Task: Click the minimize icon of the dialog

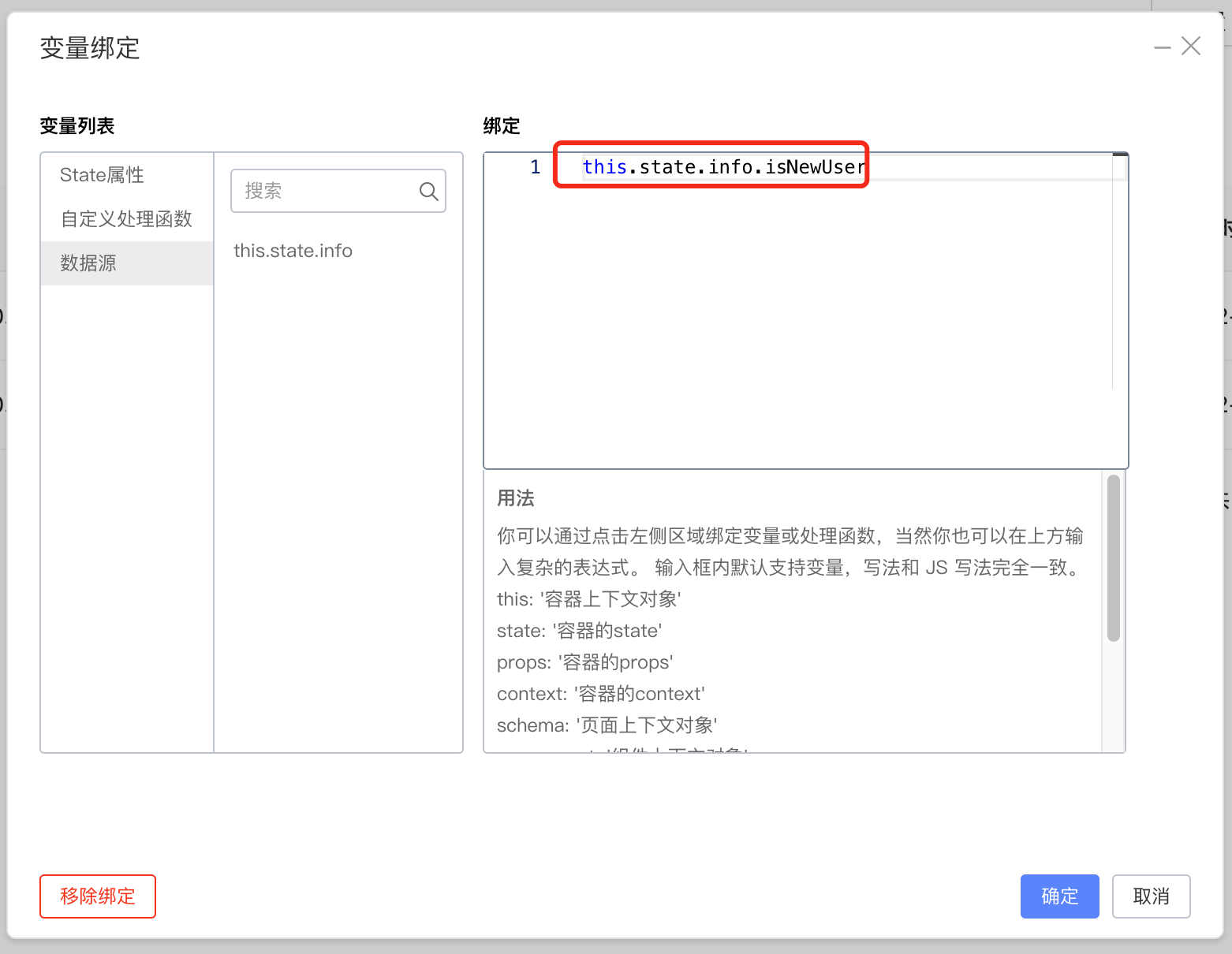Action: coord(1163,47)
